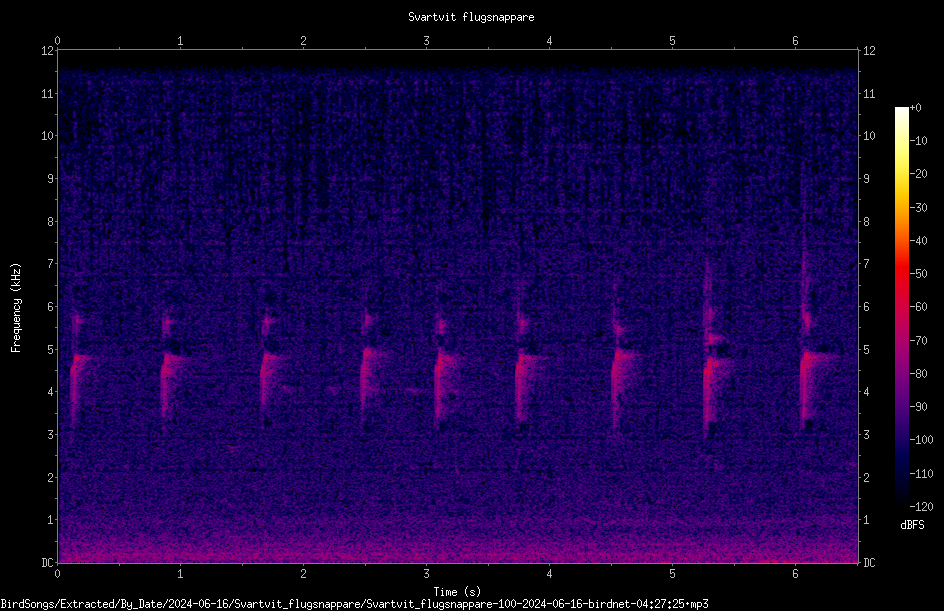The height and width of the screenshot is (611, 944).
Task: Click the Time (s) axis label
Action: [457, 592]
